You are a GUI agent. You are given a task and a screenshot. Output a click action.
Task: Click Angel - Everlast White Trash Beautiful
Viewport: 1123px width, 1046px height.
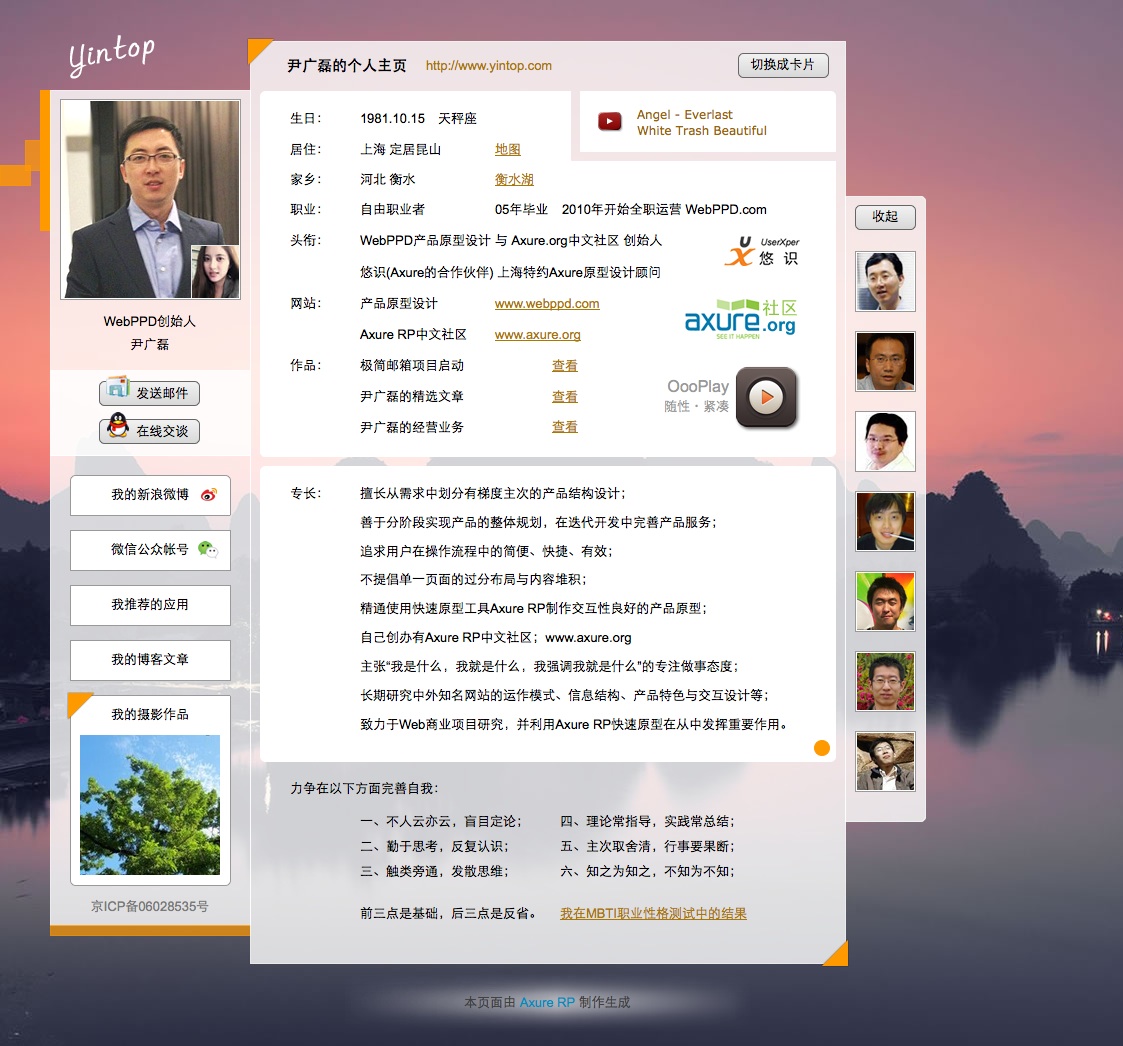pyautogui.click(x=701, y=123)
